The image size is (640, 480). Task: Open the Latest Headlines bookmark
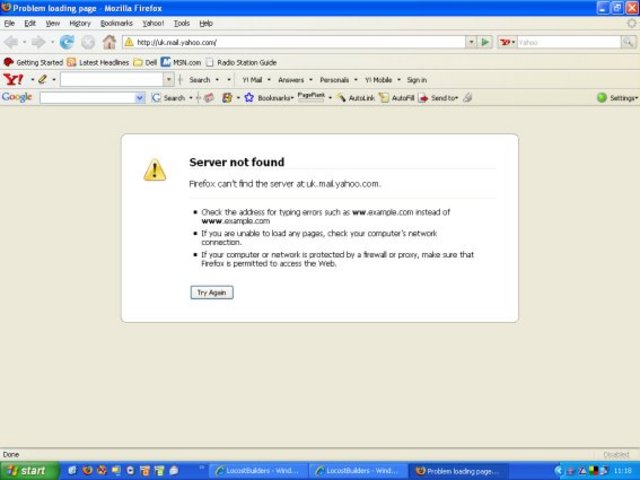tap(97, 62)
